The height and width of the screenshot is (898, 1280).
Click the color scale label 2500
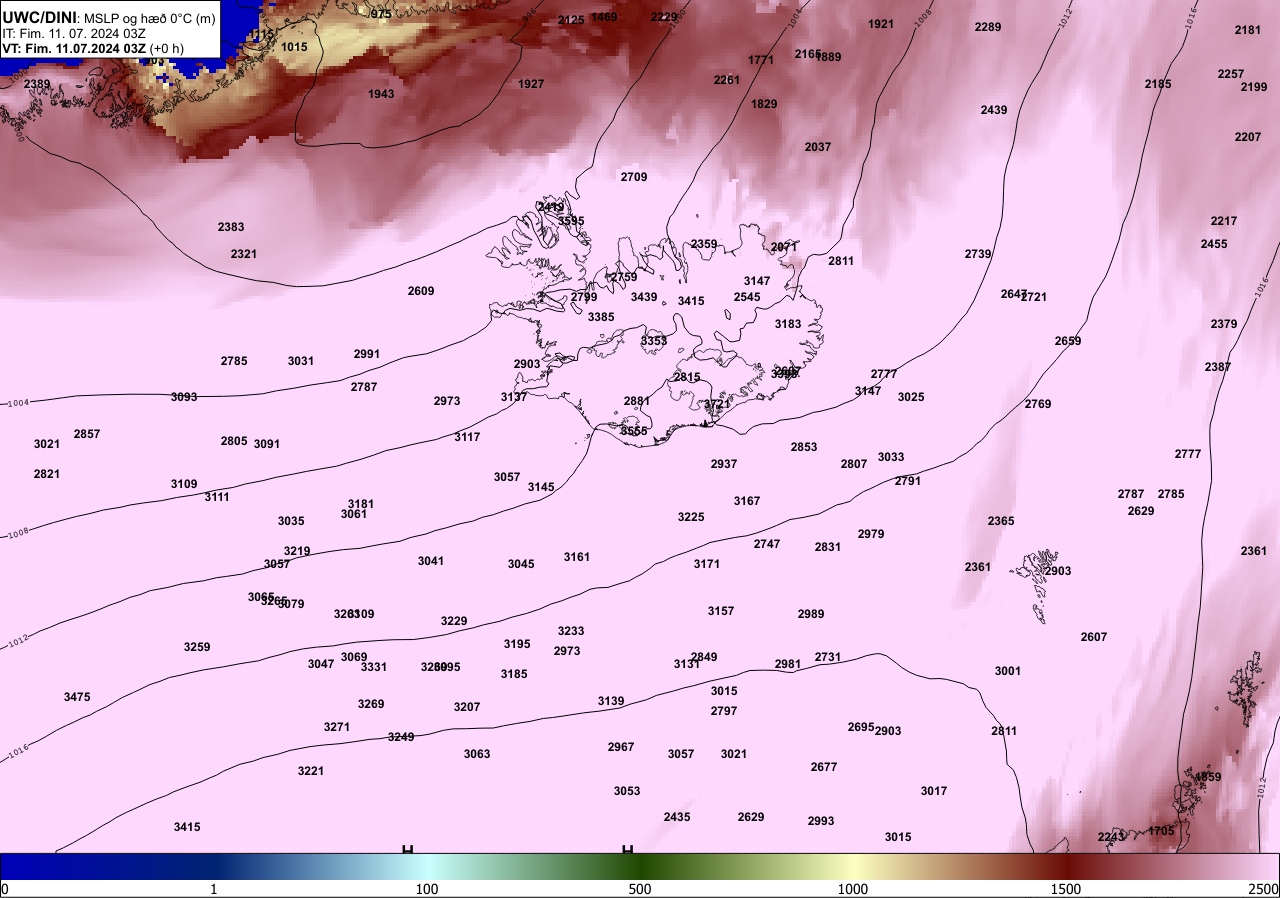[x=1264, y=889]
